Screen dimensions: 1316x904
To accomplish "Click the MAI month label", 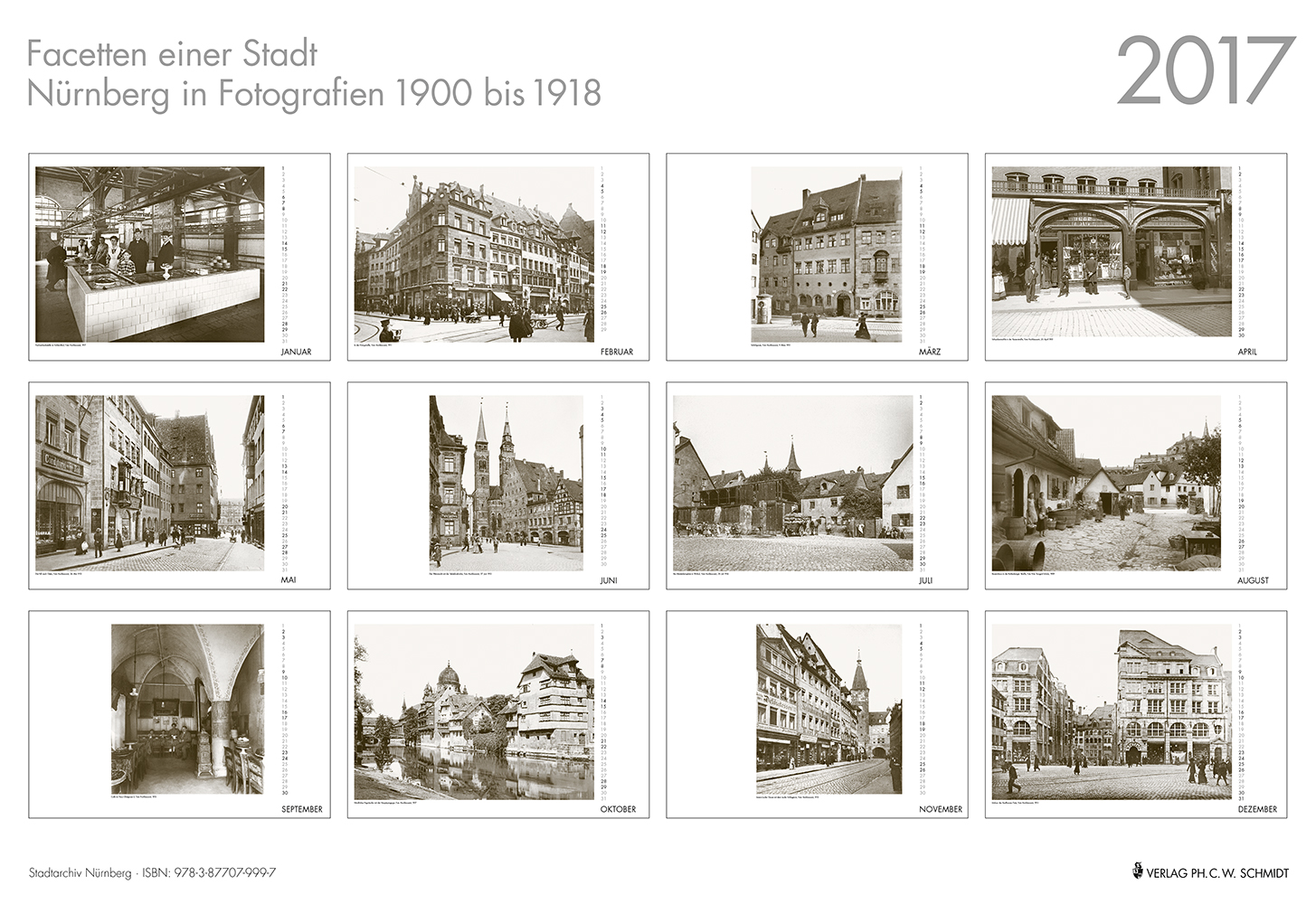I will tap(289, 580).
